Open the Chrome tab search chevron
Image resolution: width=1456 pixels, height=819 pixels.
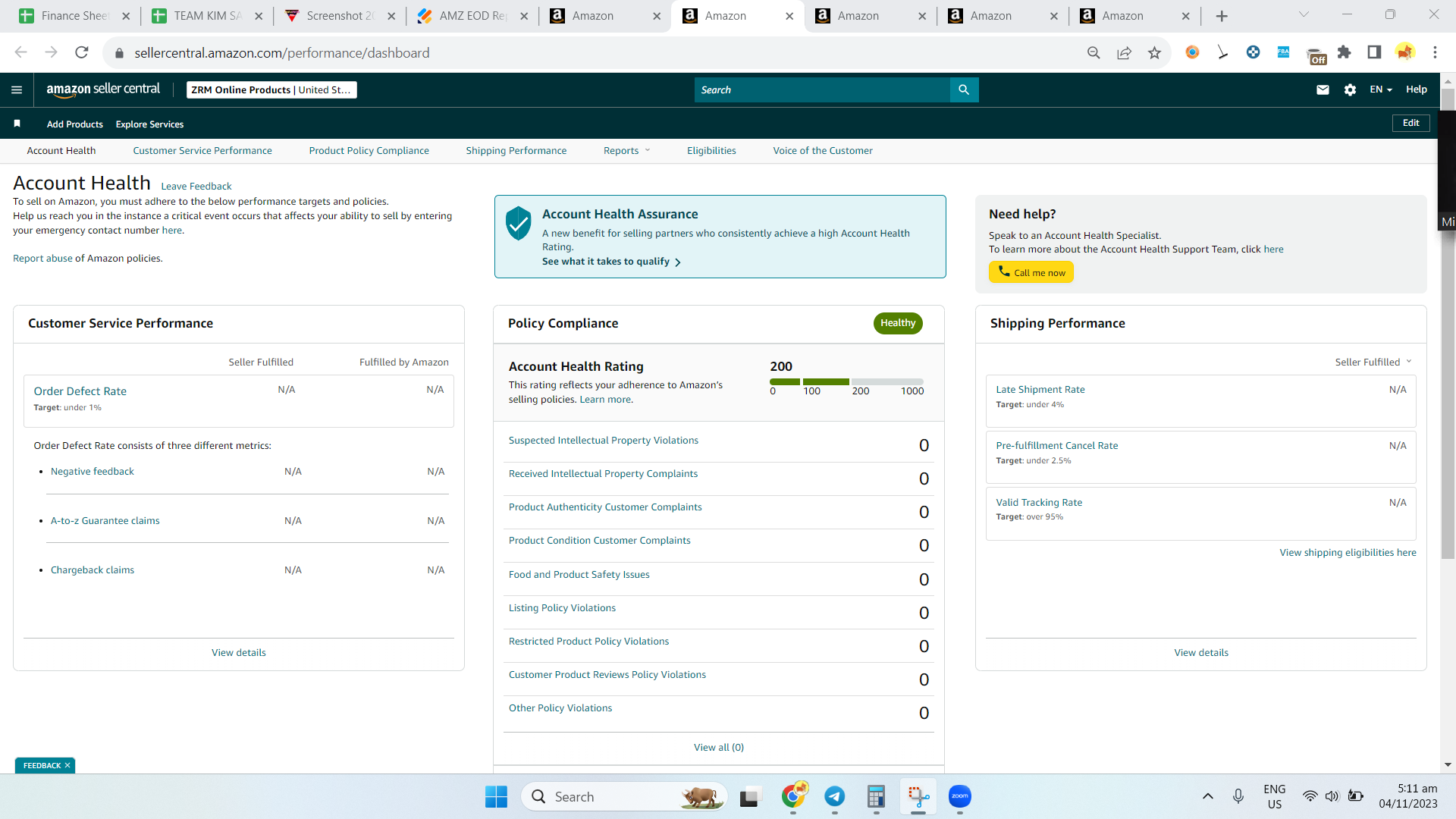1304,14
